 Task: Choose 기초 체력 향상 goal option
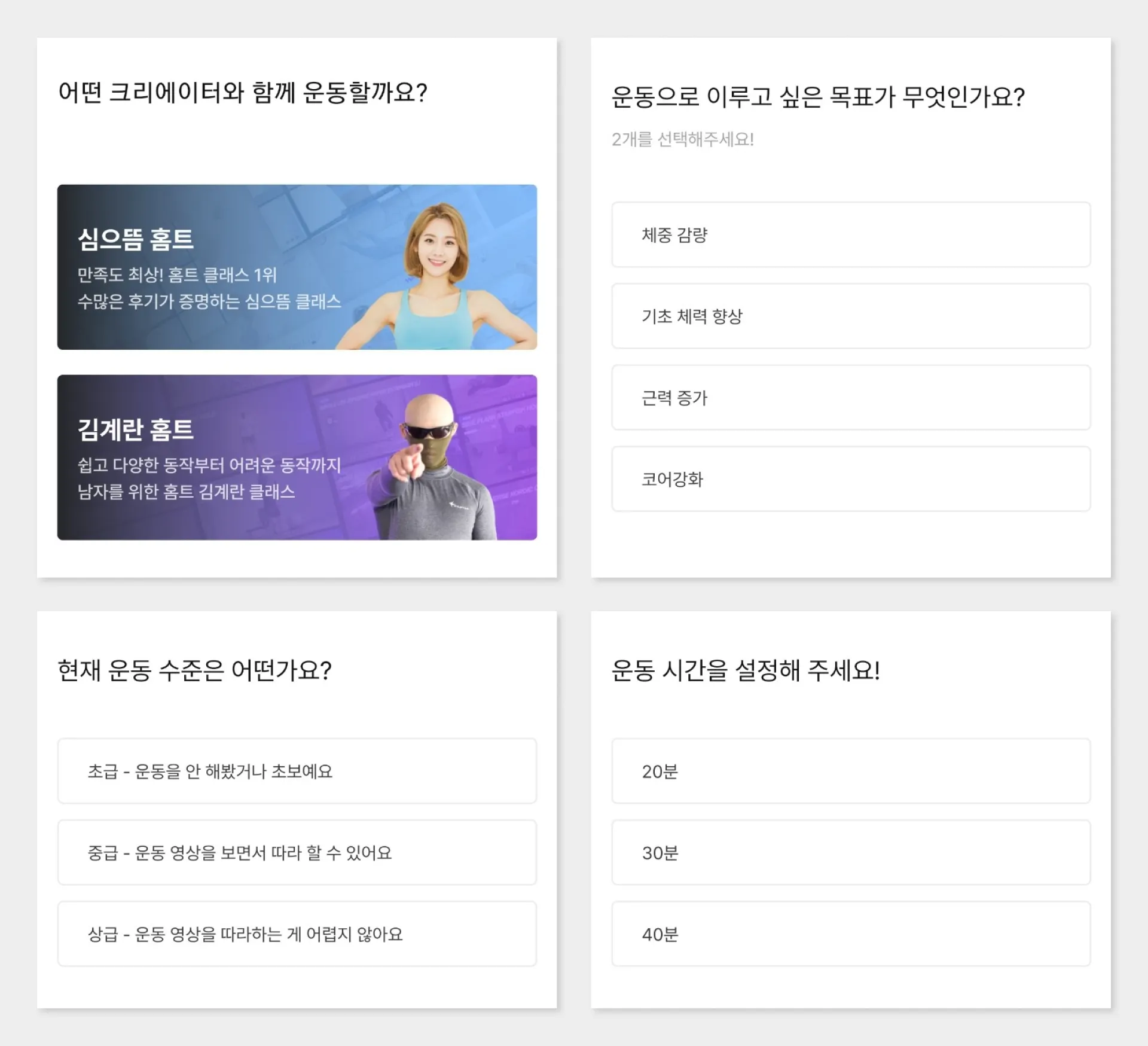[x=850, y=316]
